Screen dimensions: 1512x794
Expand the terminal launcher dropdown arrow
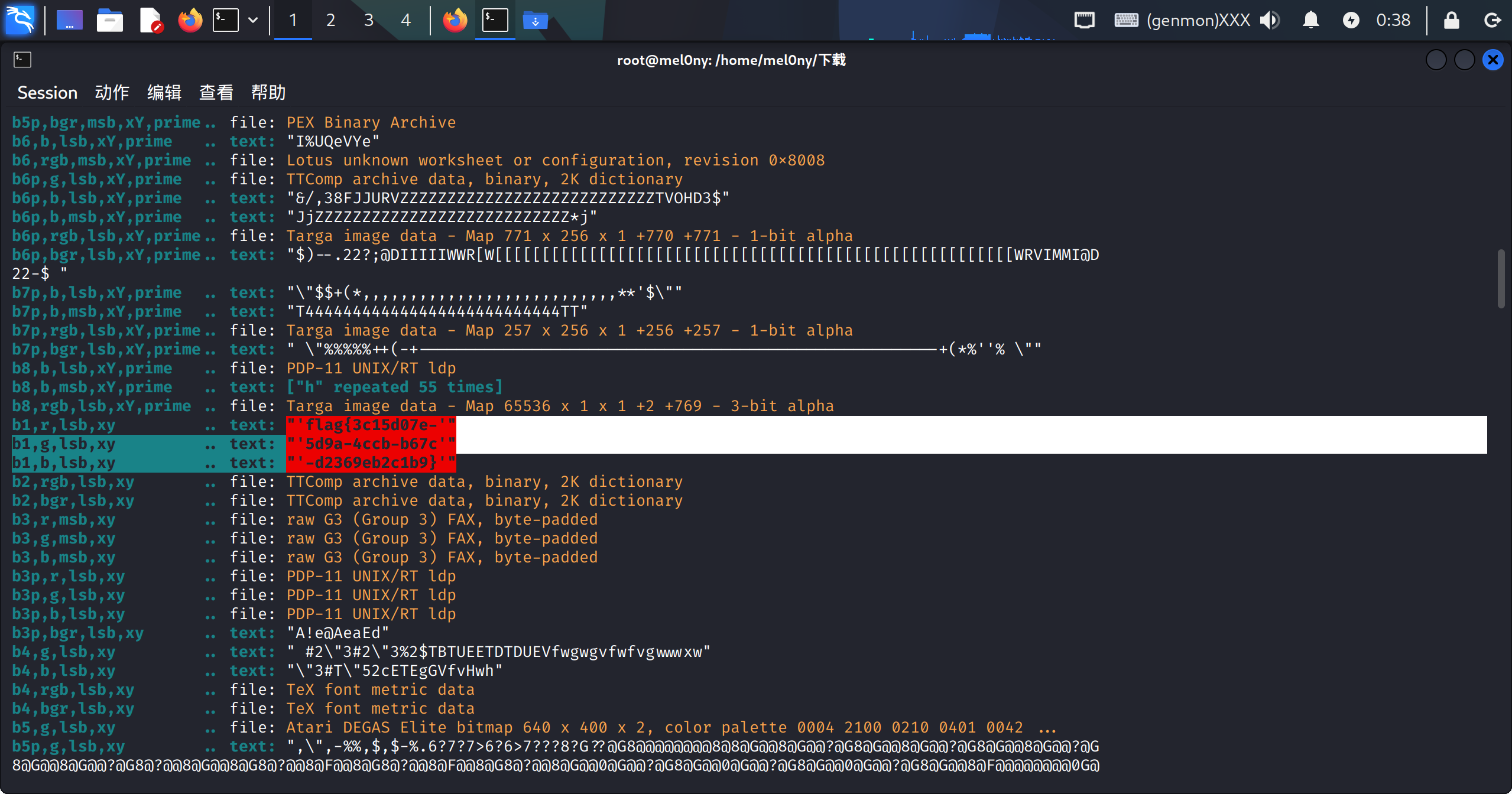253,20
